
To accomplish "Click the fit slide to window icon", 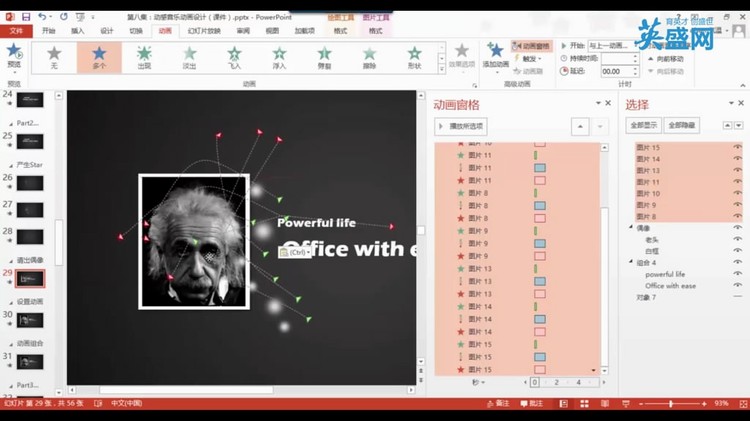I will (743, 404).
